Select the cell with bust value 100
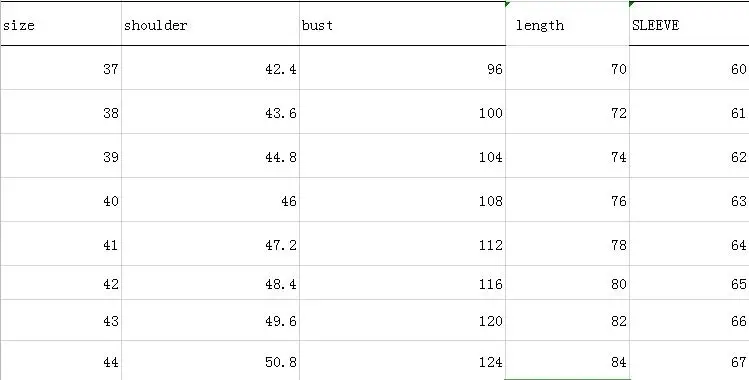 [402, 112]
